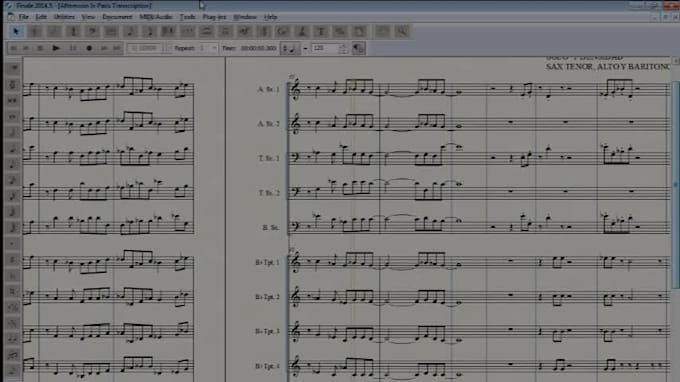Click the playback start measure field
The height and width of the screenshot is (382, 680).
coord(145,48)
